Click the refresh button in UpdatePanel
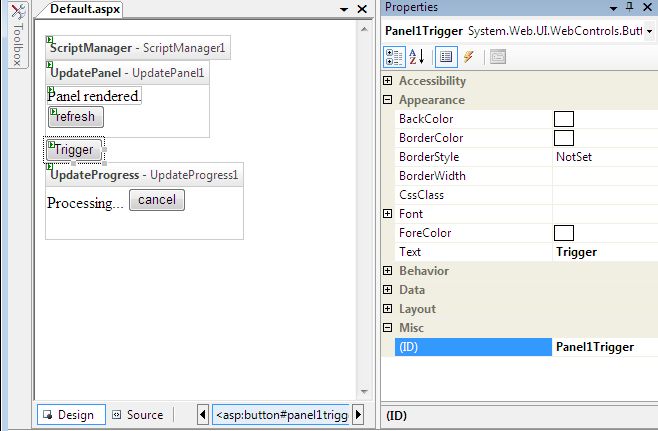 [x=76, y=117]
